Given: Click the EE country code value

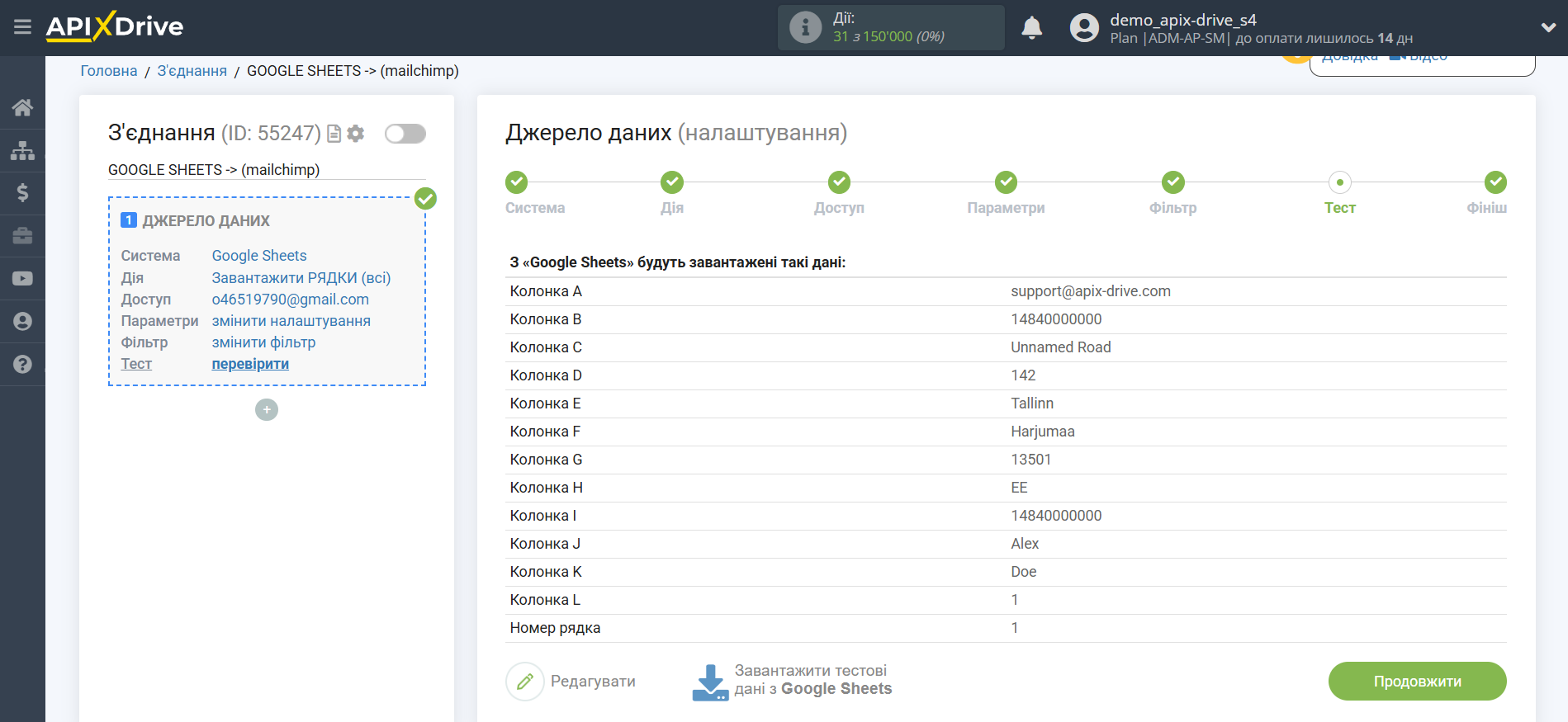Looking at the screenshot, I should [x=1019, y=488].
